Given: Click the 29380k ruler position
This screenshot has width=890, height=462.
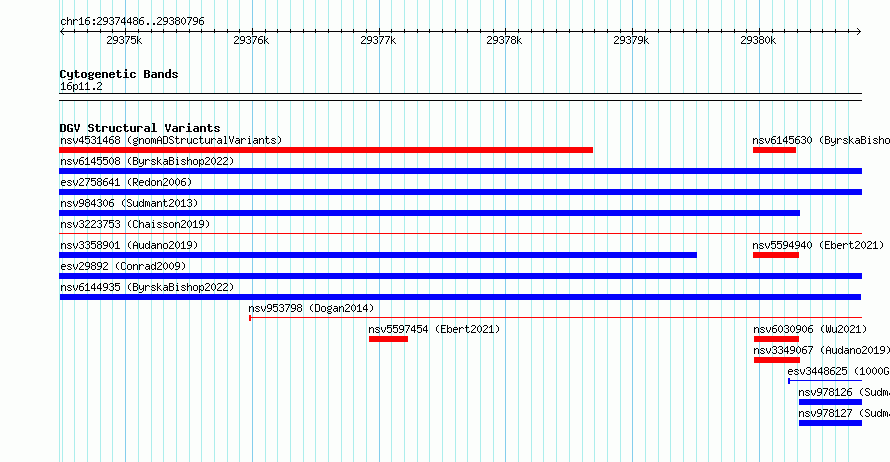Looking at the screenshot, I should tap(758, 40).
